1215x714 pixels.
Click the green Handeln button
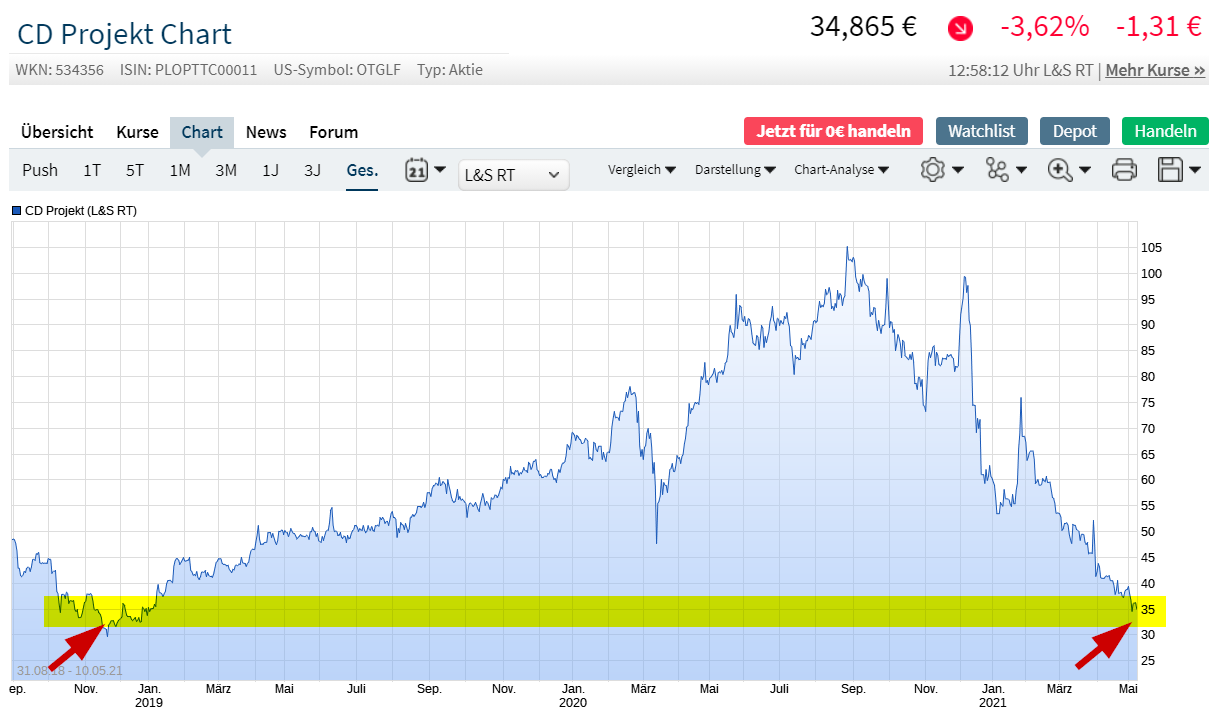pyautogui.click(x=1165, y=131)
